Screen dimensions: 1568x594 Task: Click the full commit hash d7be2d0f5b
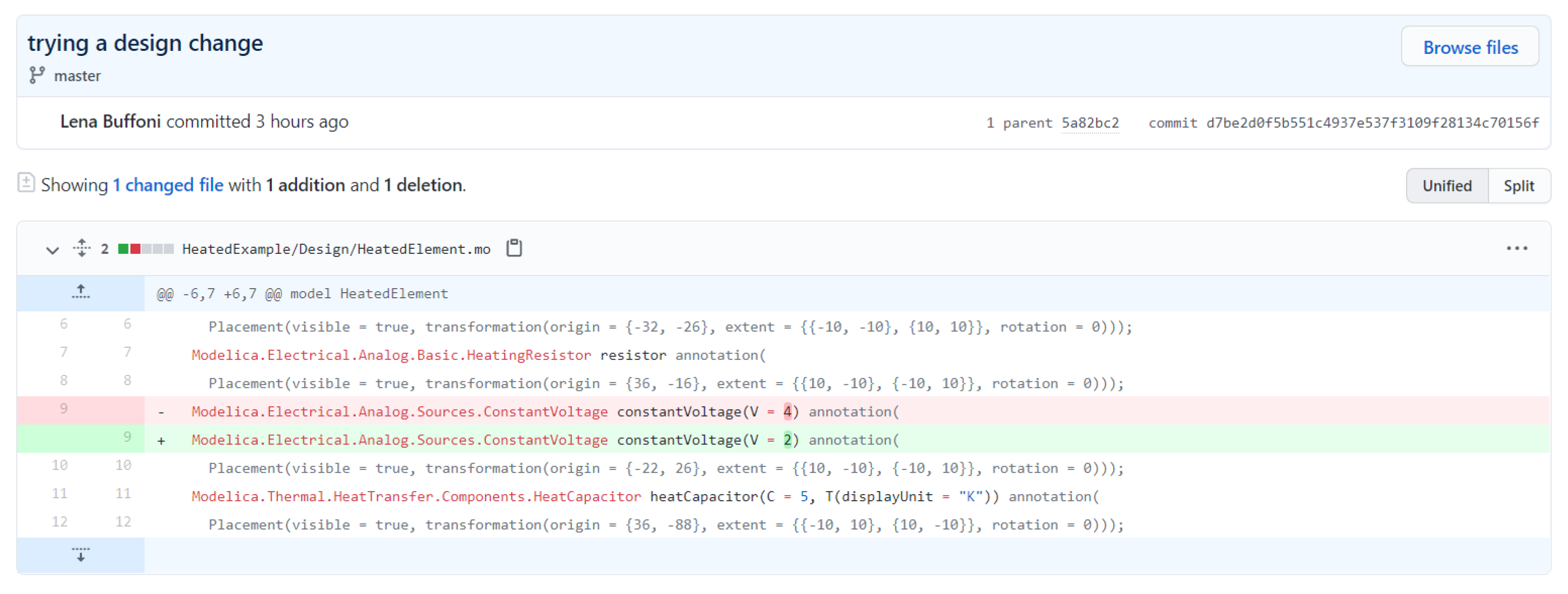[1372, 123]
